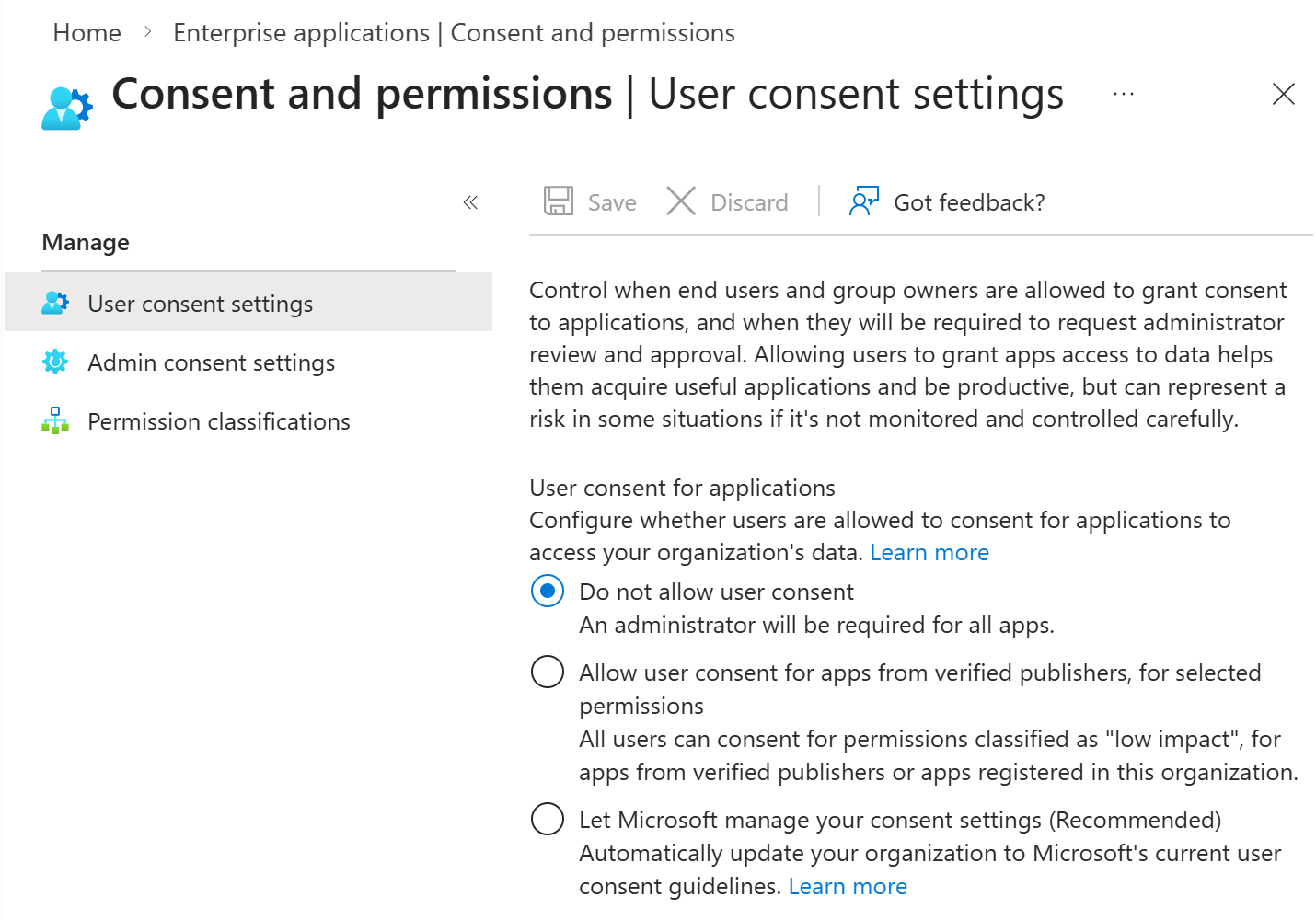Choose Let Microsoft manage your consent settings

tap(548, 819)
